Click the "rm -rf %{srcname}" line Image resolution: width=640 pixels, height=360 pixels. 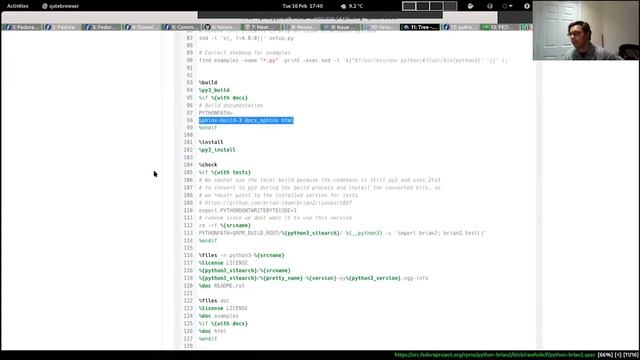pos(225,225)
